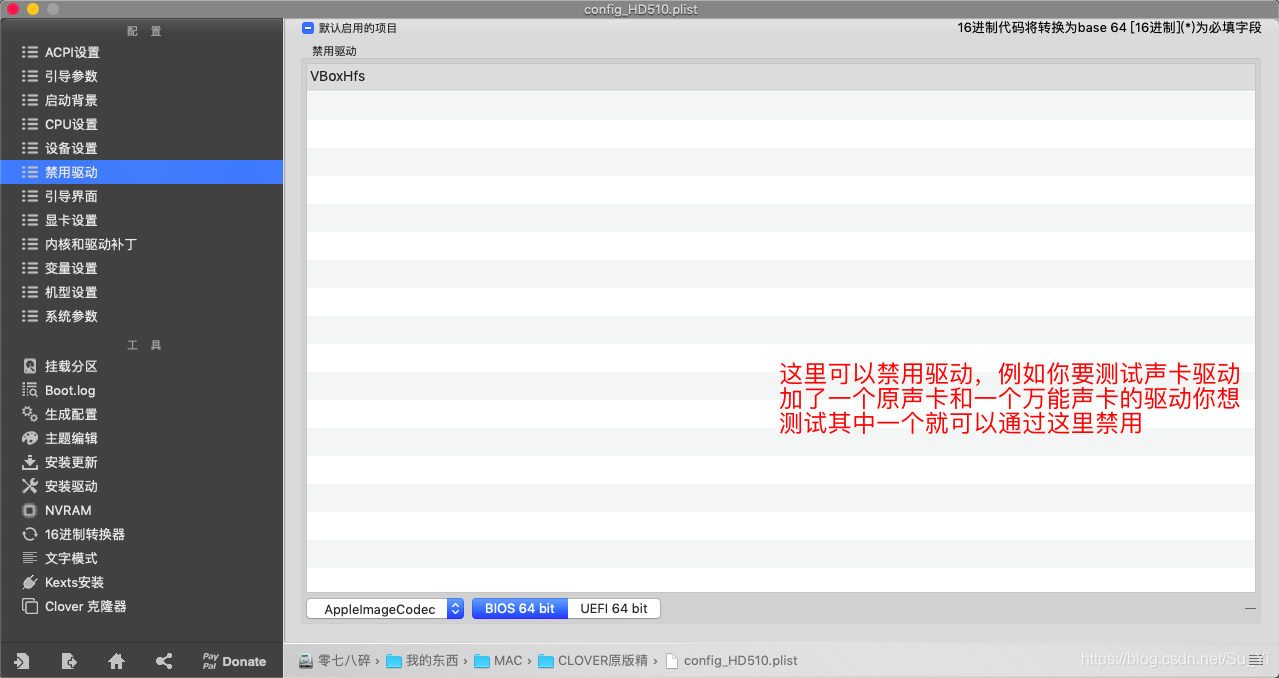The width and height of the screenshot is (1279, 678).
Task: Click the share icon in bottom bar
Action: pyautogui.click(x=164, y=661)
